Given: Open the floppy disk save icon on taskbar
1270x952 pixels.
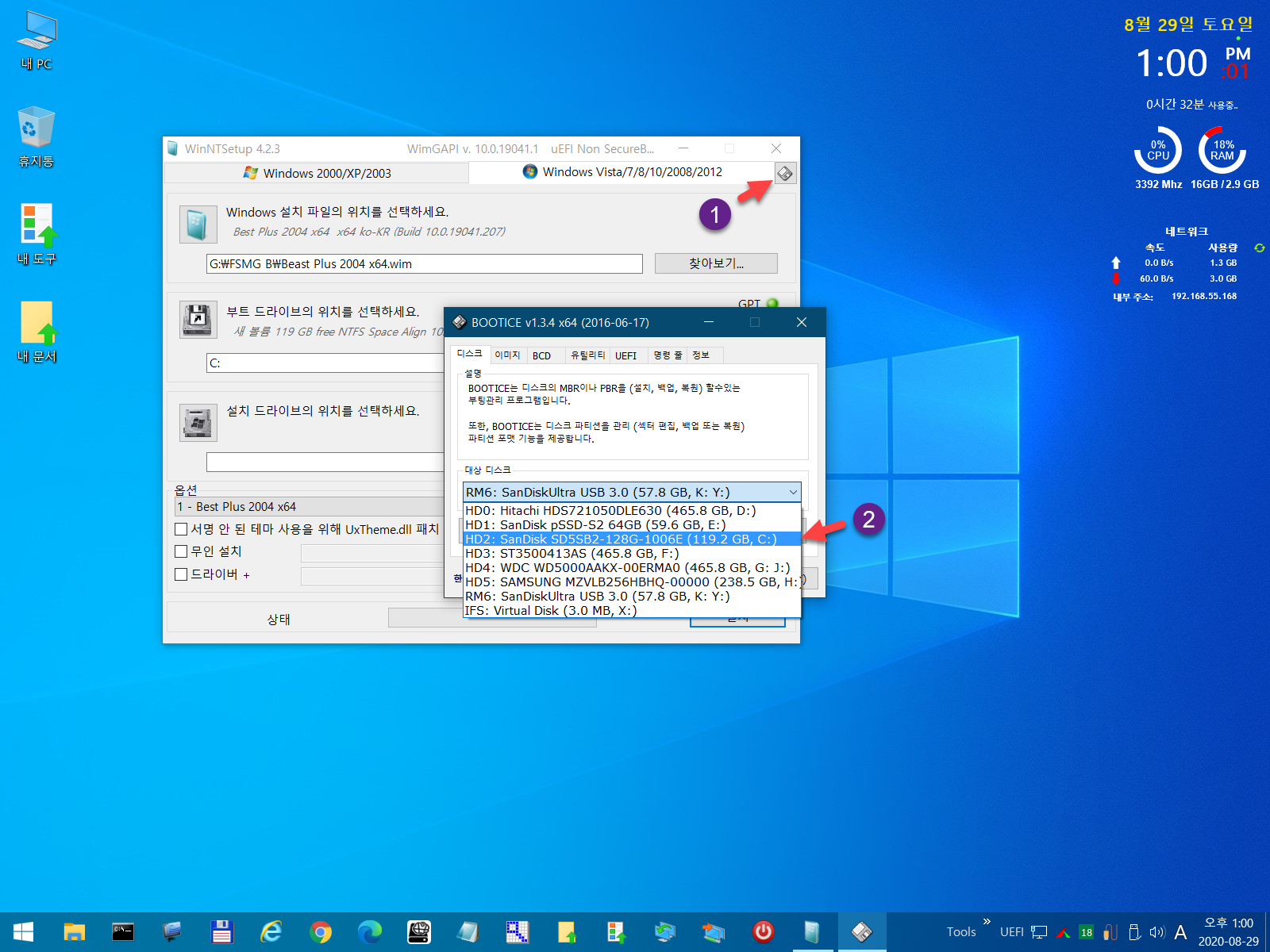Looking at the screenshot, I should pyautogui.click(x=221, y=931).
